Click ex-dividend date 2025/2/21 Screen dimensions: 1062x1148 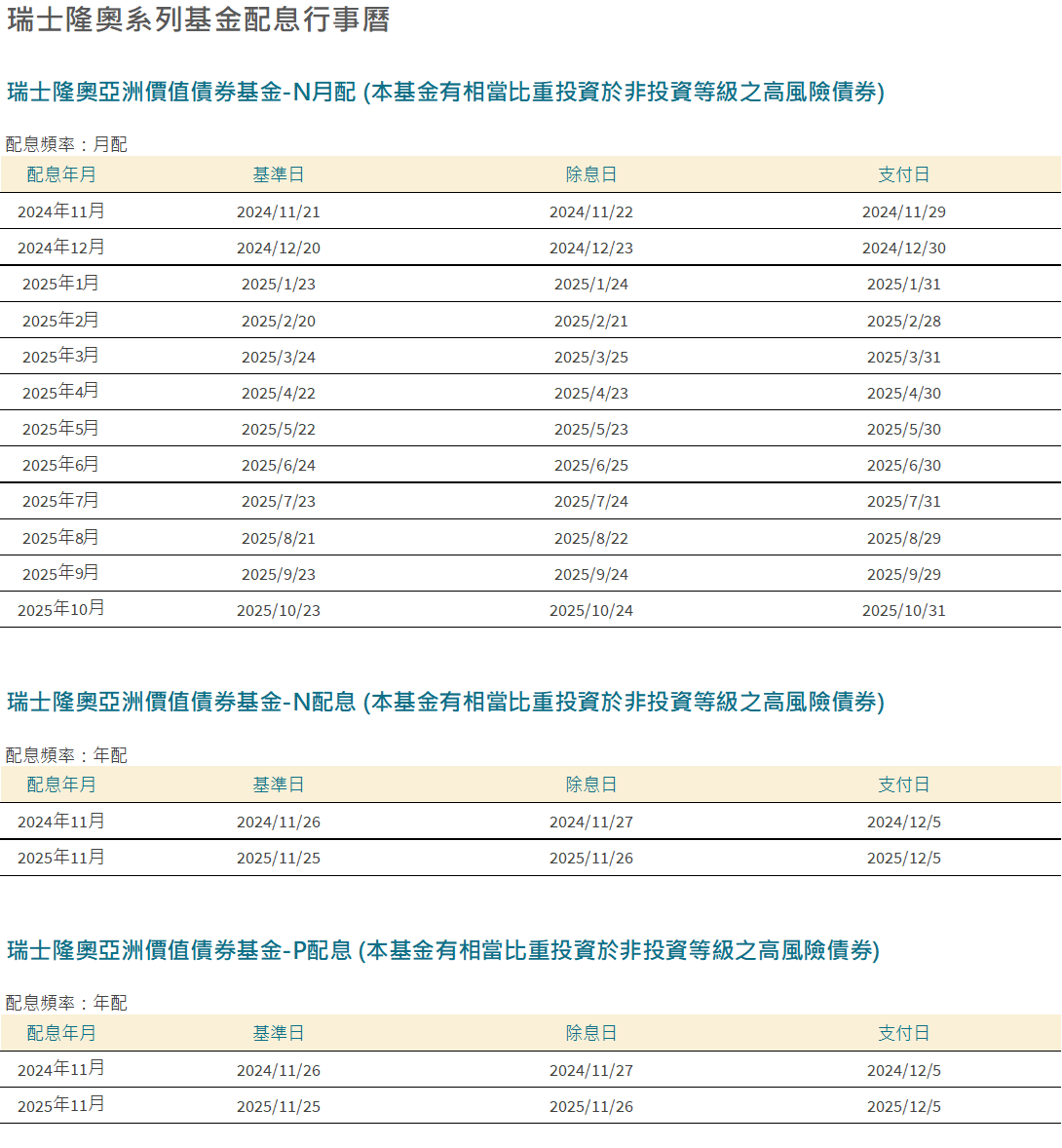tap(591, 322)
